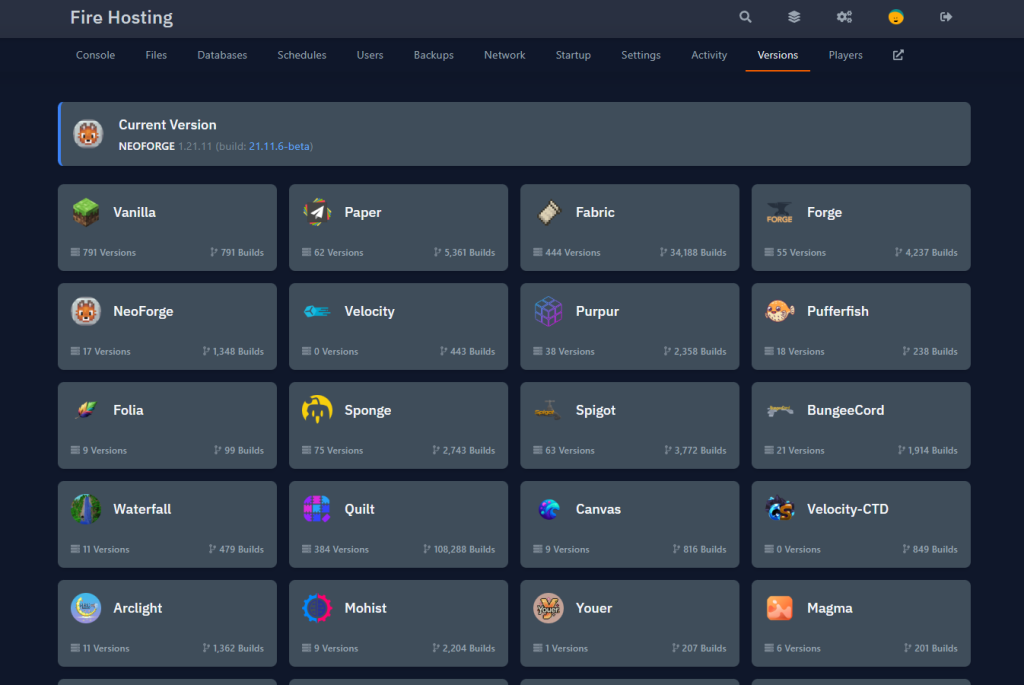
Task: Select the Sponge logo icon
Action: point(316,410)
